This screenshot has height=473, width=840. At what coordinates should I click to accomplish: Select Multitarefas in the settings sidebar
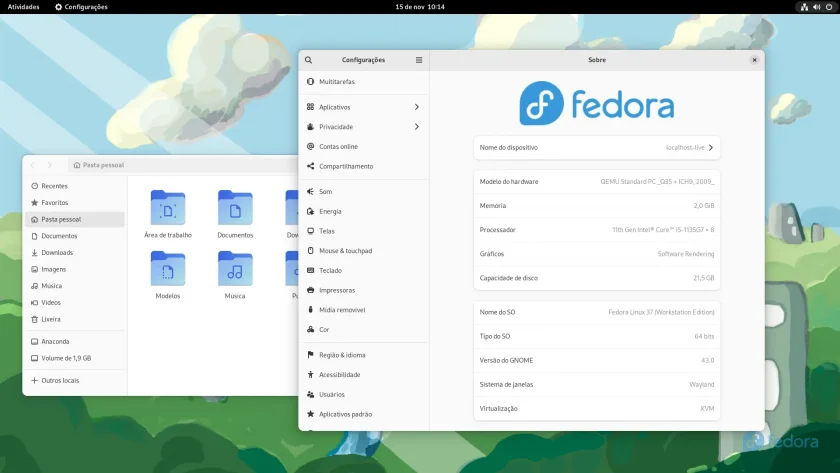[x=364, y=82]
